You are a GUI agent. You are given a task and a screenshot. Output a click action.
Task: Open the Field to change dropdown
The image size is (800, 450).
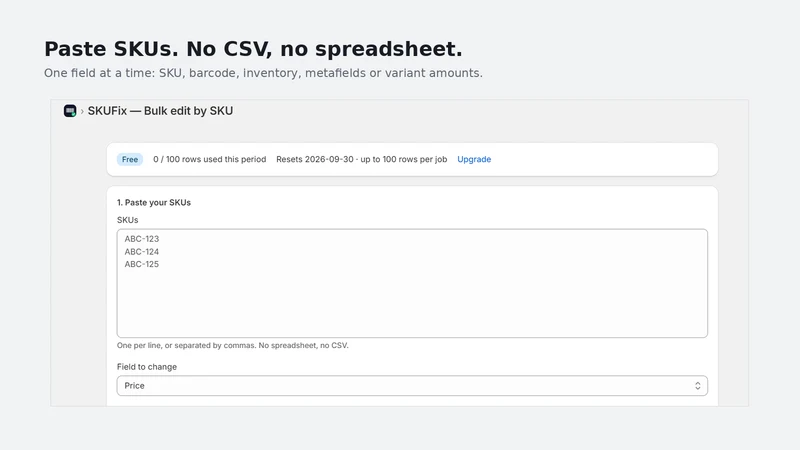coord(412,386)
